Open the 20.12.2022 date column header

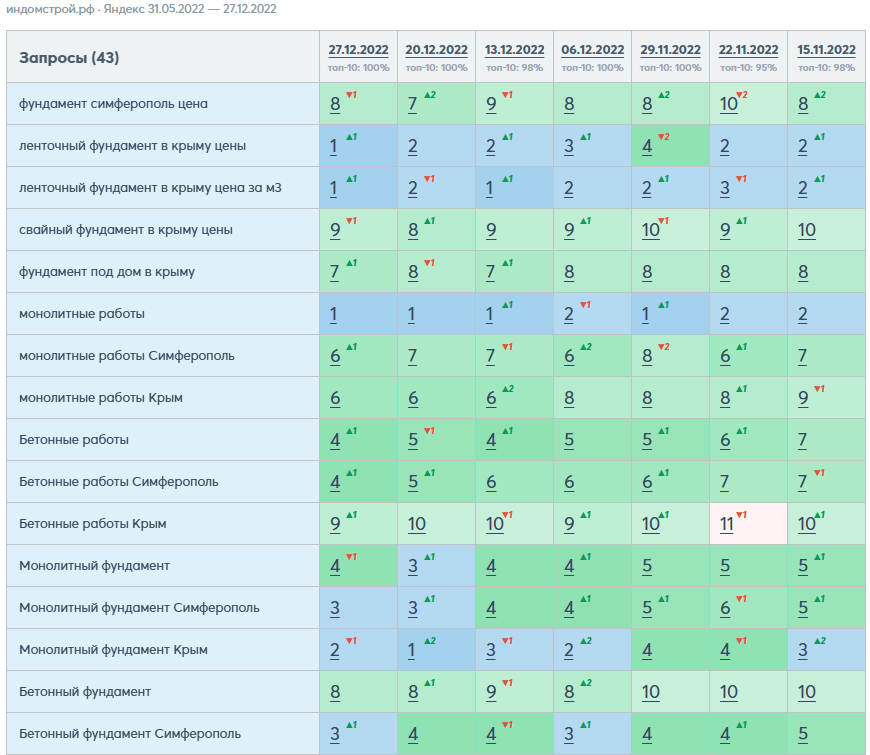pyautogui.click(x=436, y=50)
